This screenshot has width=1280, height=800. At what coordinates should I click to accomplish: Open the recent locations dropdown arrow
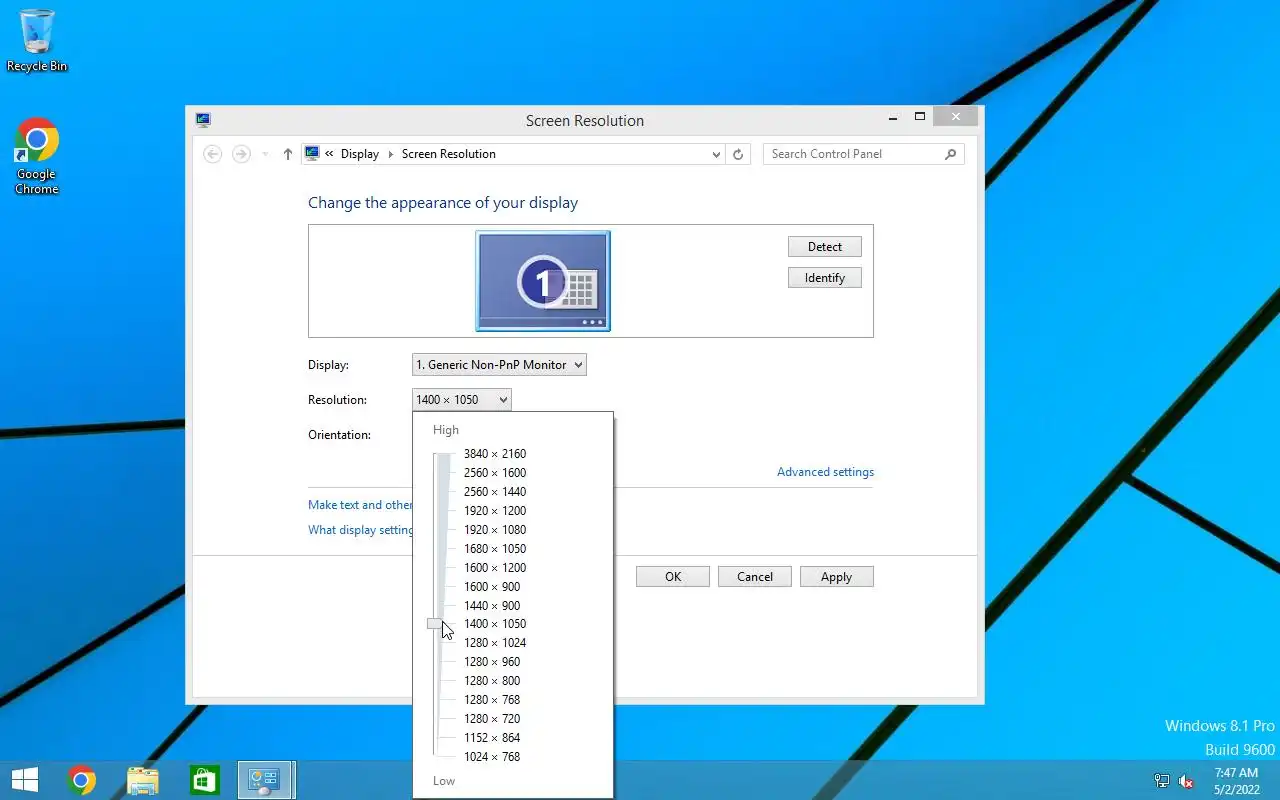click(x=265, y=154)
